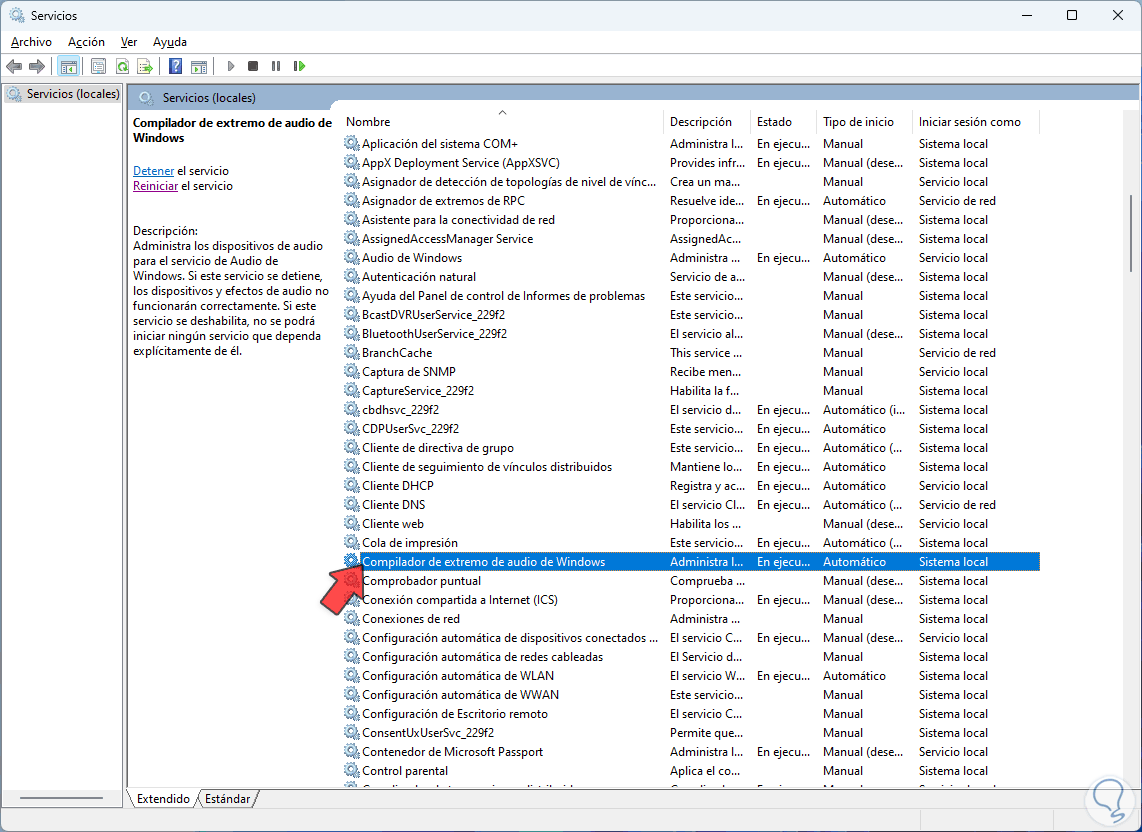Screen dimensions: 1142x832
Task: Select Configuración automática de WWAN
Action: (690, 694)
